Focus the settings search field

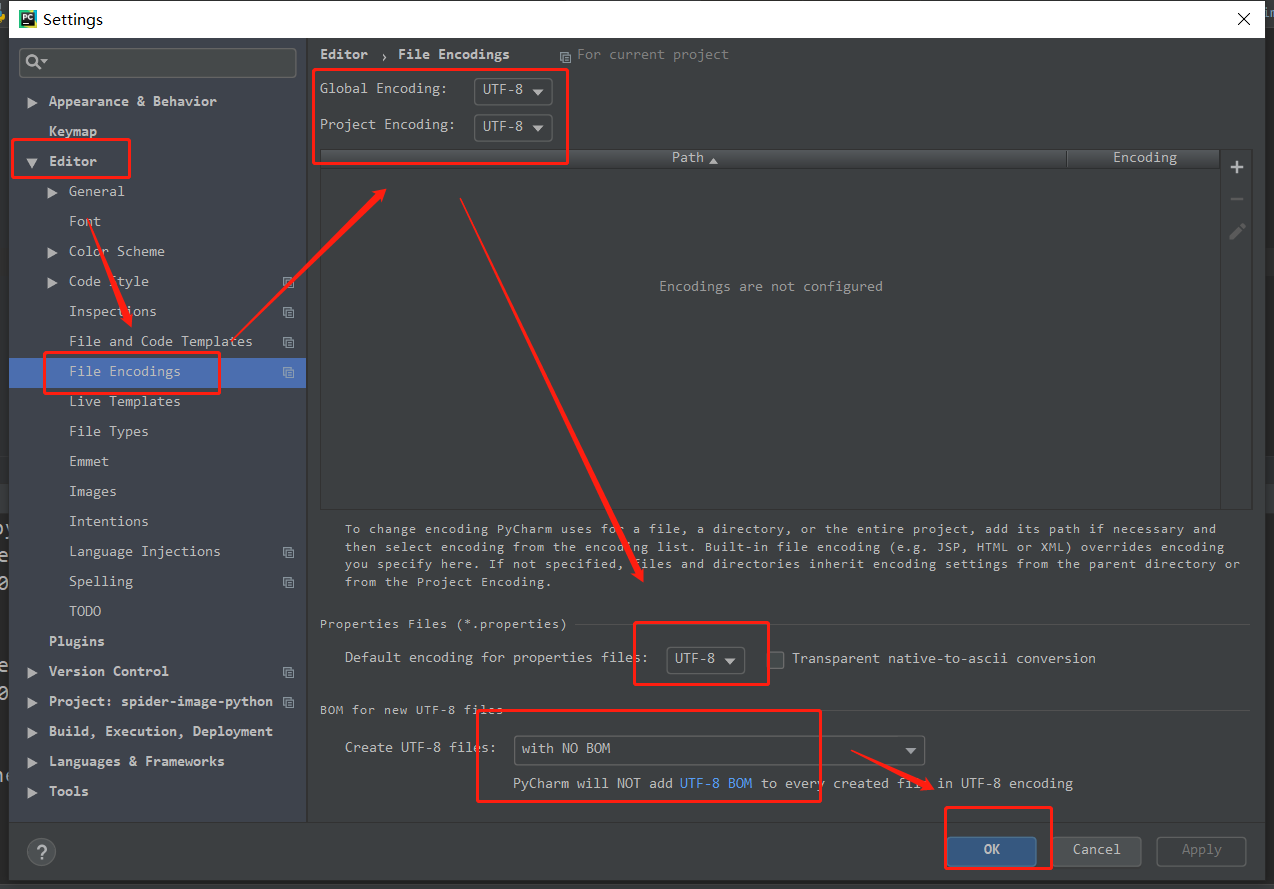pos(158,62)
